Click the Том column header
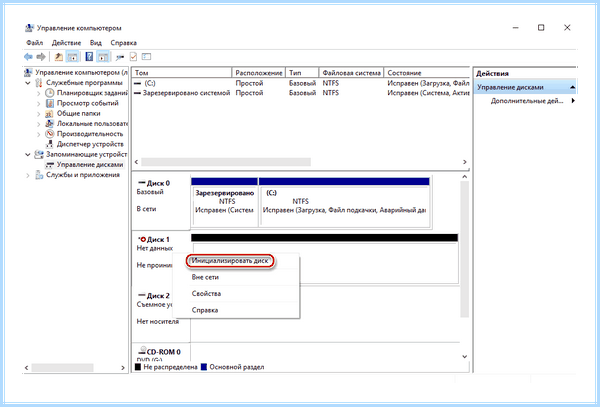This screenshot has height=407, width=600. click(x=182, y=73)
